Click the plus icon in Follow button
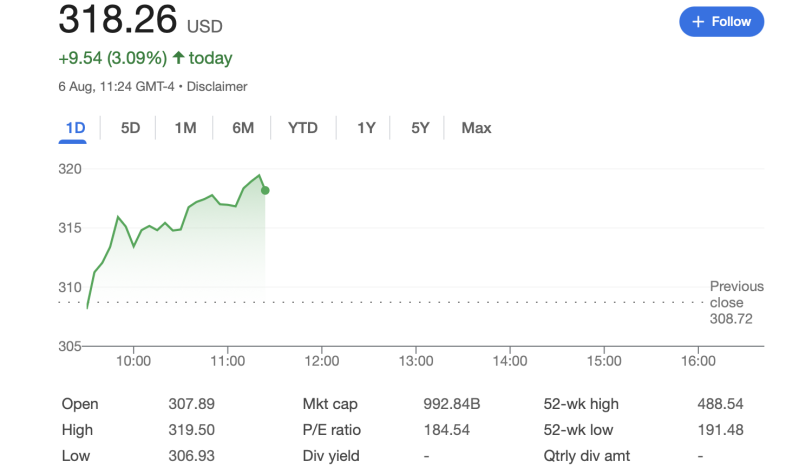Screen dimensions: 799x475 698,21
